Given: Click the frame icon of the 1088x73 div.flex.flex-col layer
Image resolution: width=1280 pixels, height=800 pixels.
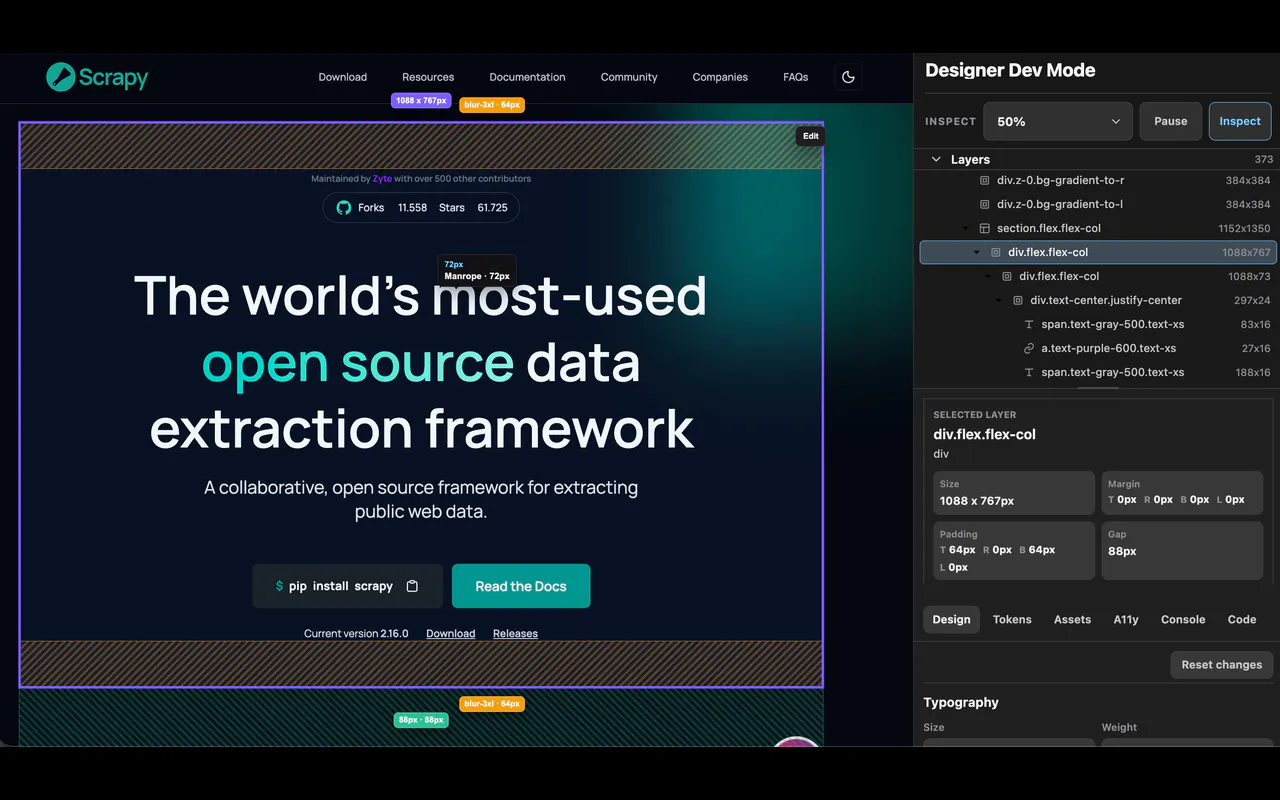Looking at the screenshot, I should 1007,277.
